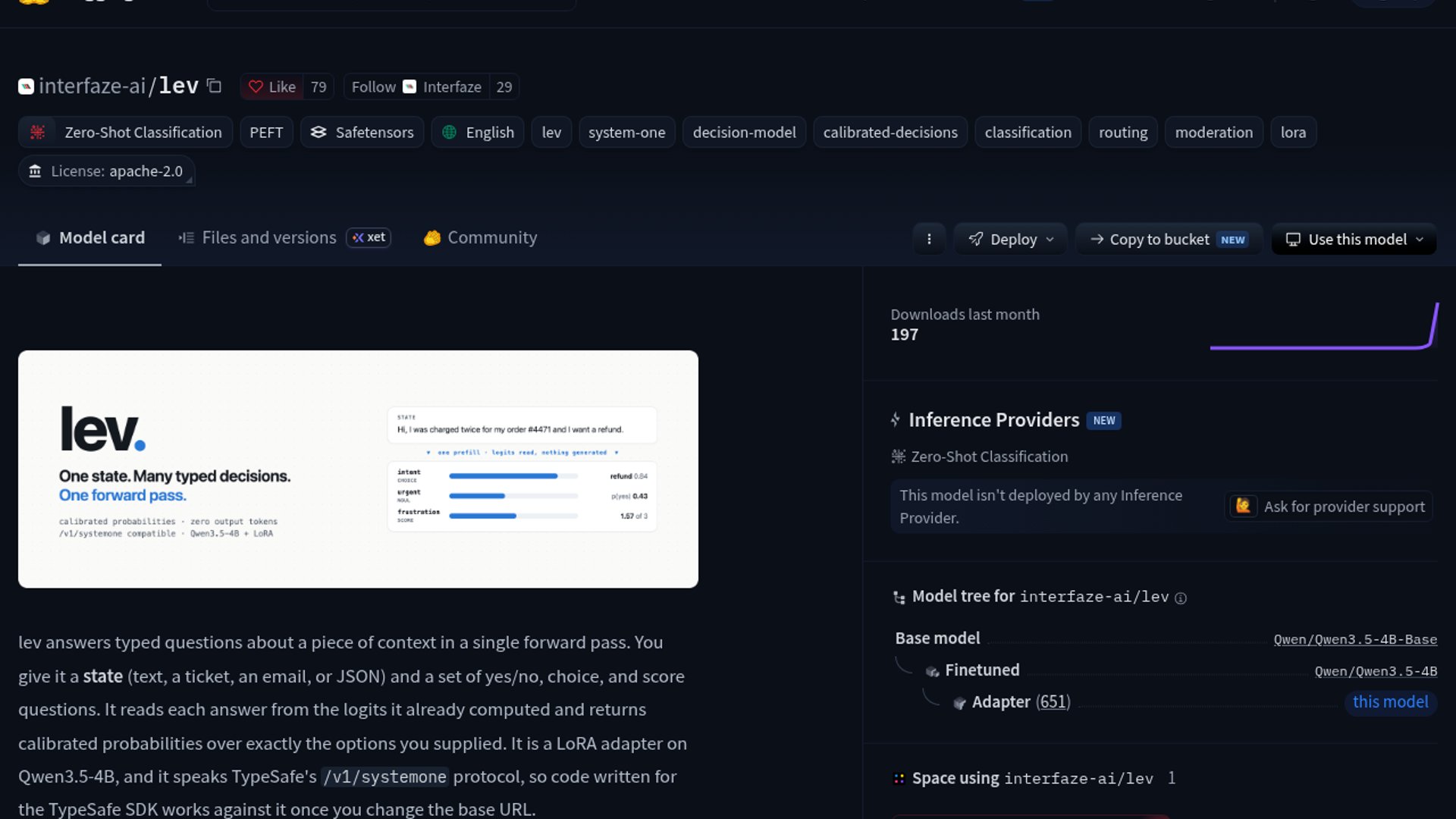
Task: Click Copy to bucket button
Action: 1169,239
